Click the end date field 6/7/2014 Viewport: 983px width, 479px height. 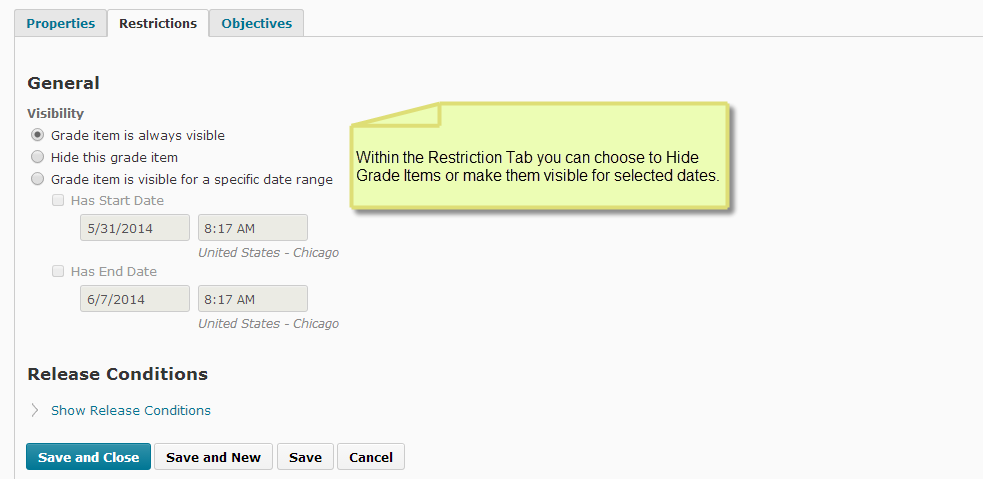[135, 299]
